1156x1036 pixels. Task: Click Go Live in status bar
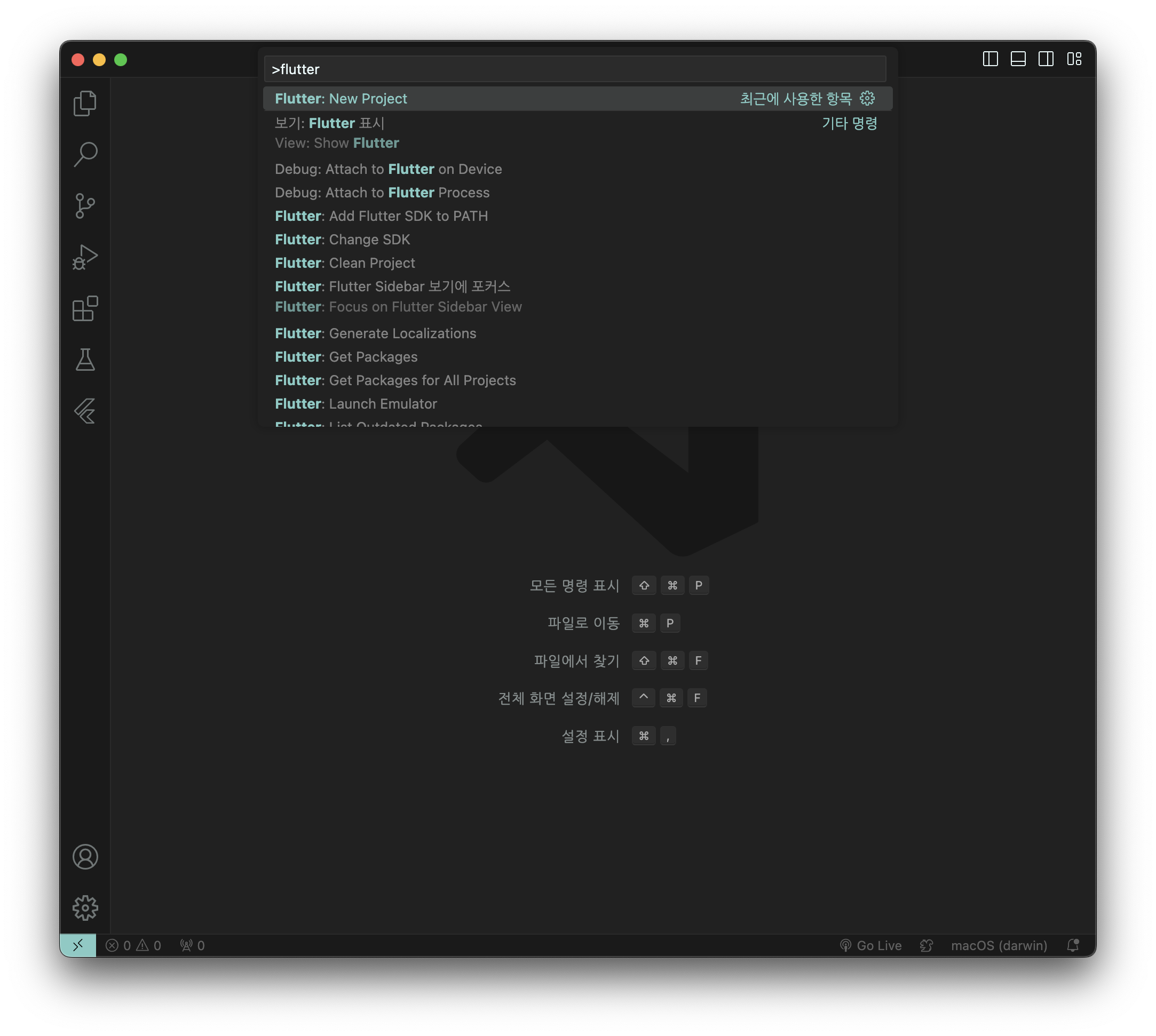pos(872,945)
